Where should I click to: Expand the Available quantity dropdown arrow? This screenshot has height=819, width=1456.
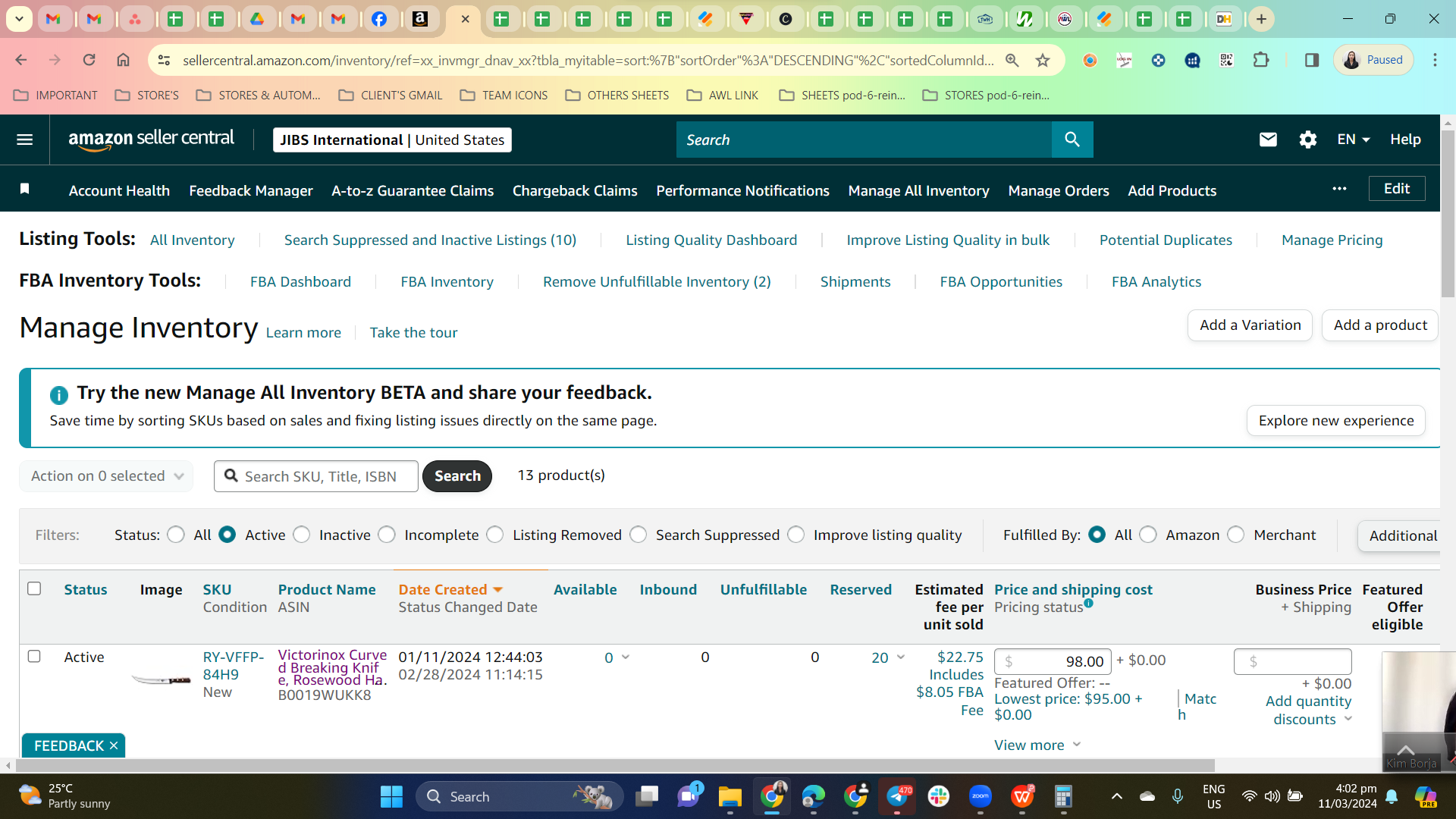pyautogui.click(x=626, y=657)
